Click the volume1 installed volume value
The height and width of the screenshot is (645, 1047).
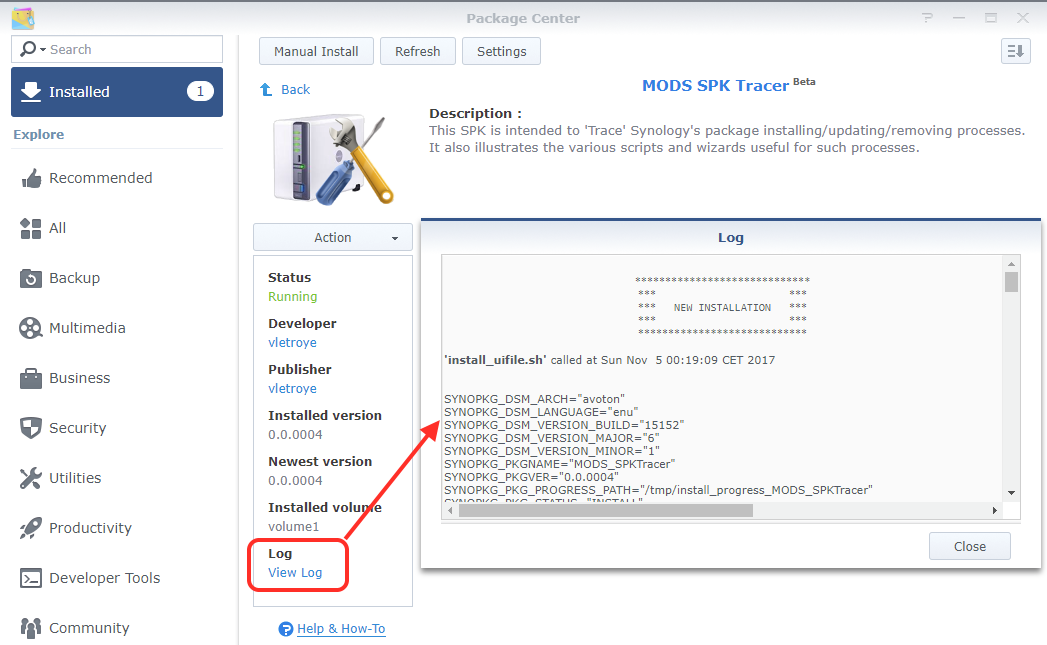(x=294, y=527)
